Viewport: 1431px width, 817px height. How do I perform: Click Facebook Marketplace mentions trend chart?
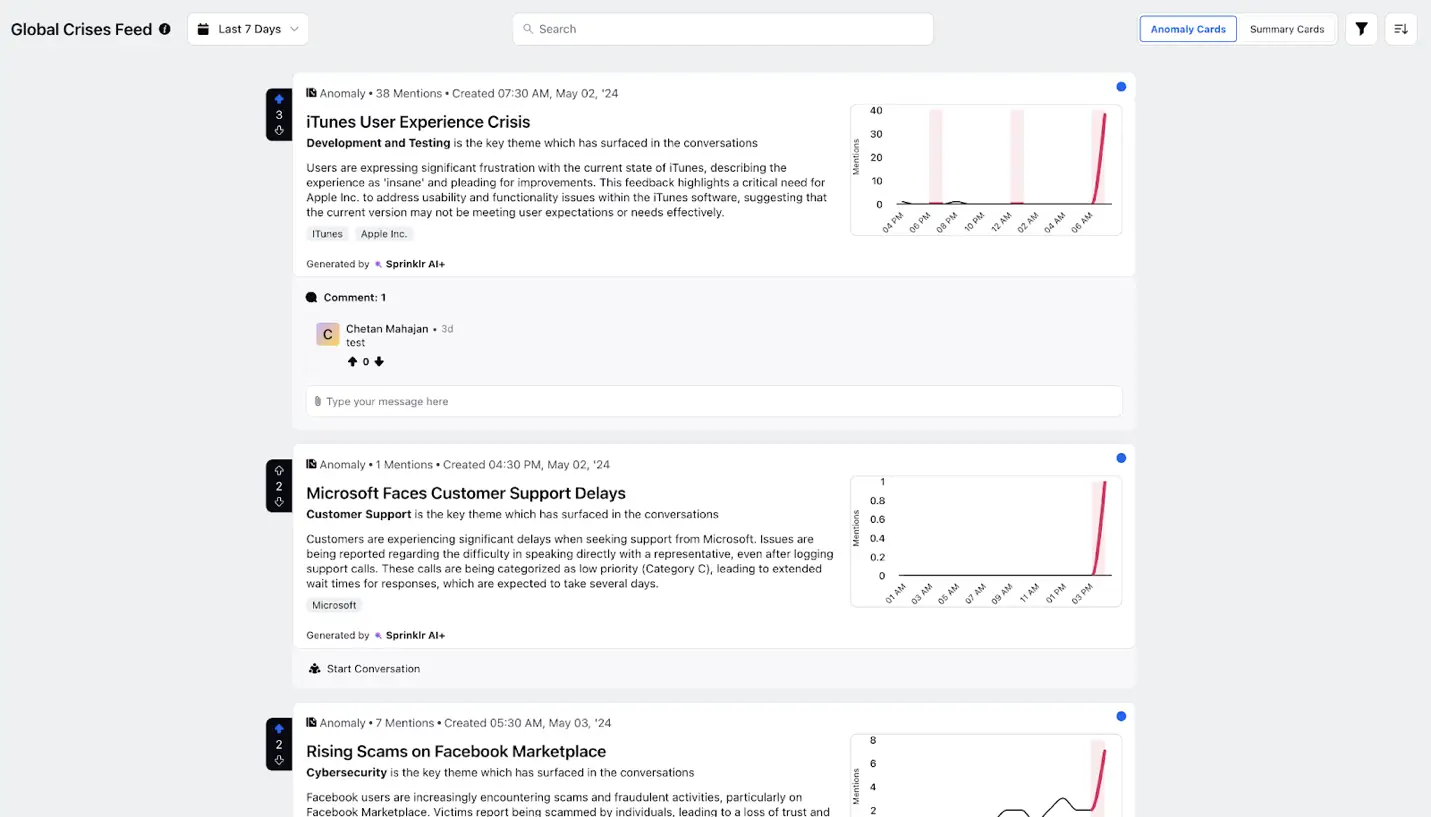985,775
